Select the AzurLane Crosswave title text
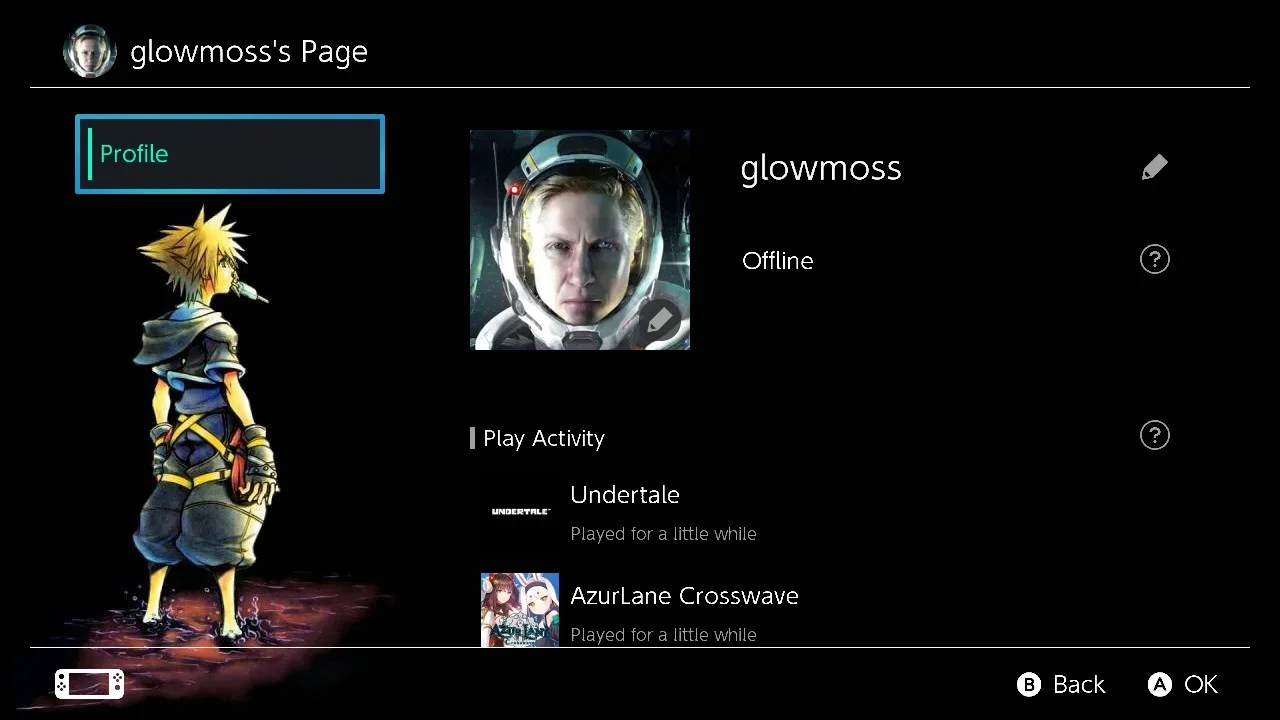This screenshot has height=720, width=1280. (x=684, y=596)
